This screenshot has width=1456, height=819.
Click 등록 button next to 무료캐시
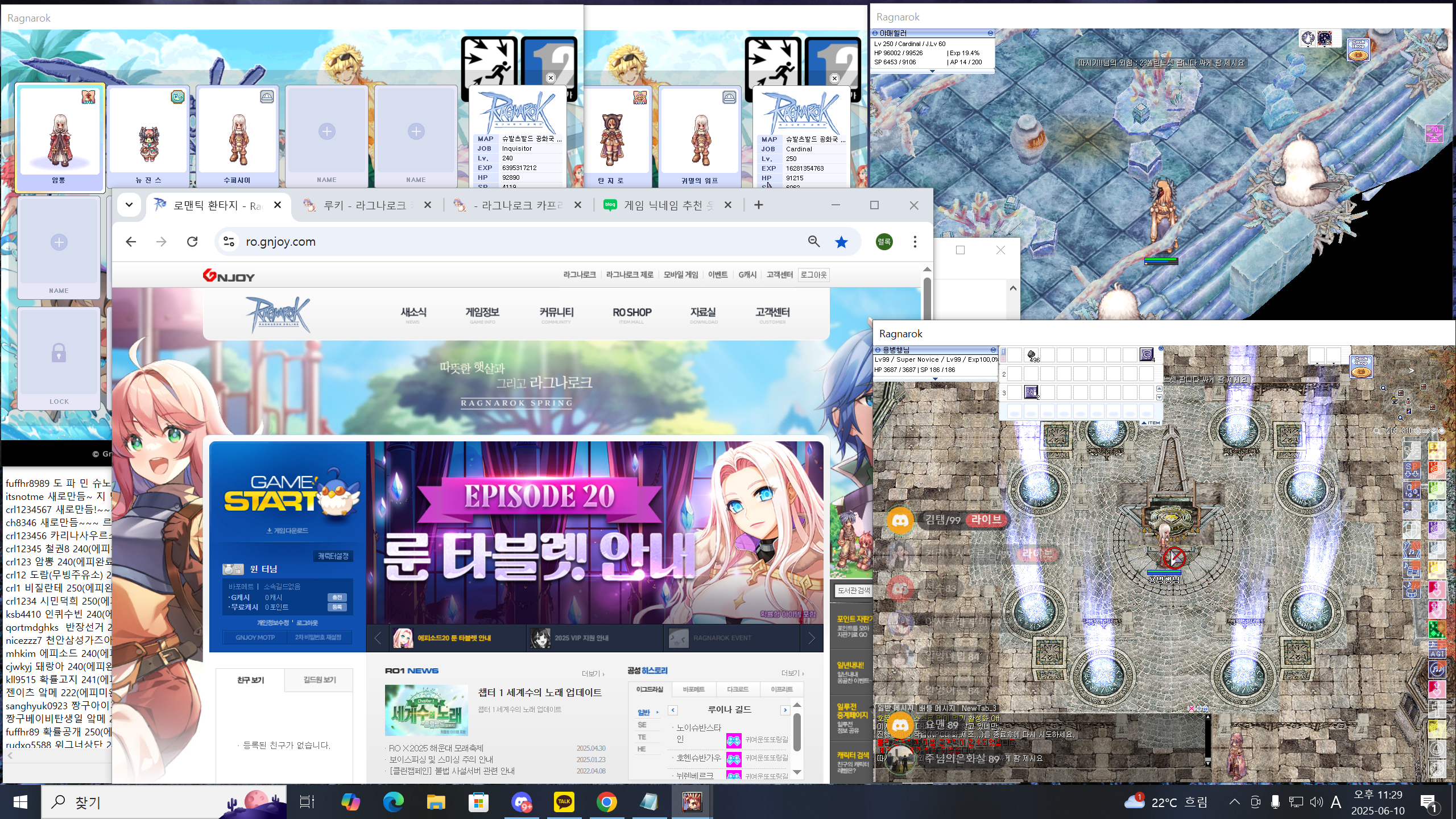(337, 607)
